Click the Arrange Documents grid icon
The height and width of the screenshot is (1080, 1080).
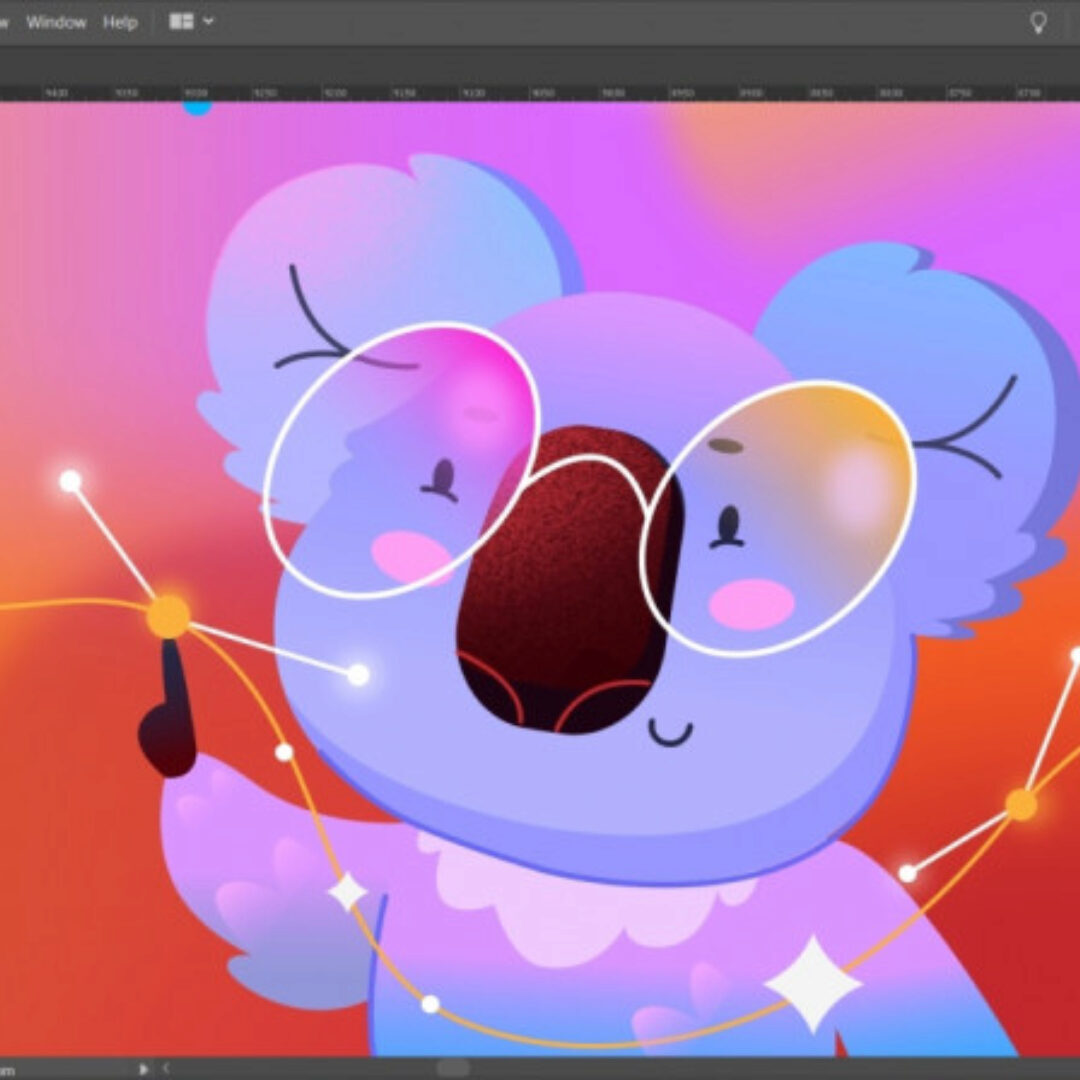[181, 21]
